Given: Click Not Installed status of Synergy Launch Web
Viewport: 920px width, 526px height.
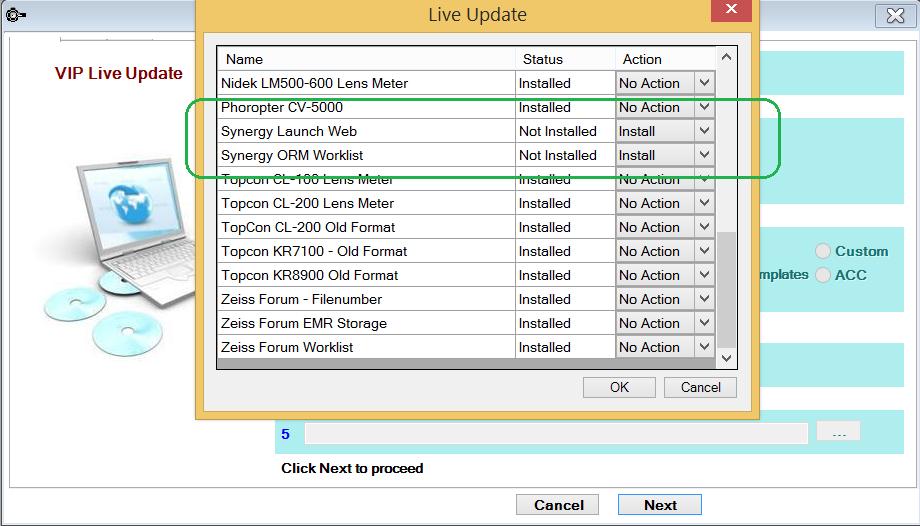Looking at the screenshot, I should click(x=557, y=132).
